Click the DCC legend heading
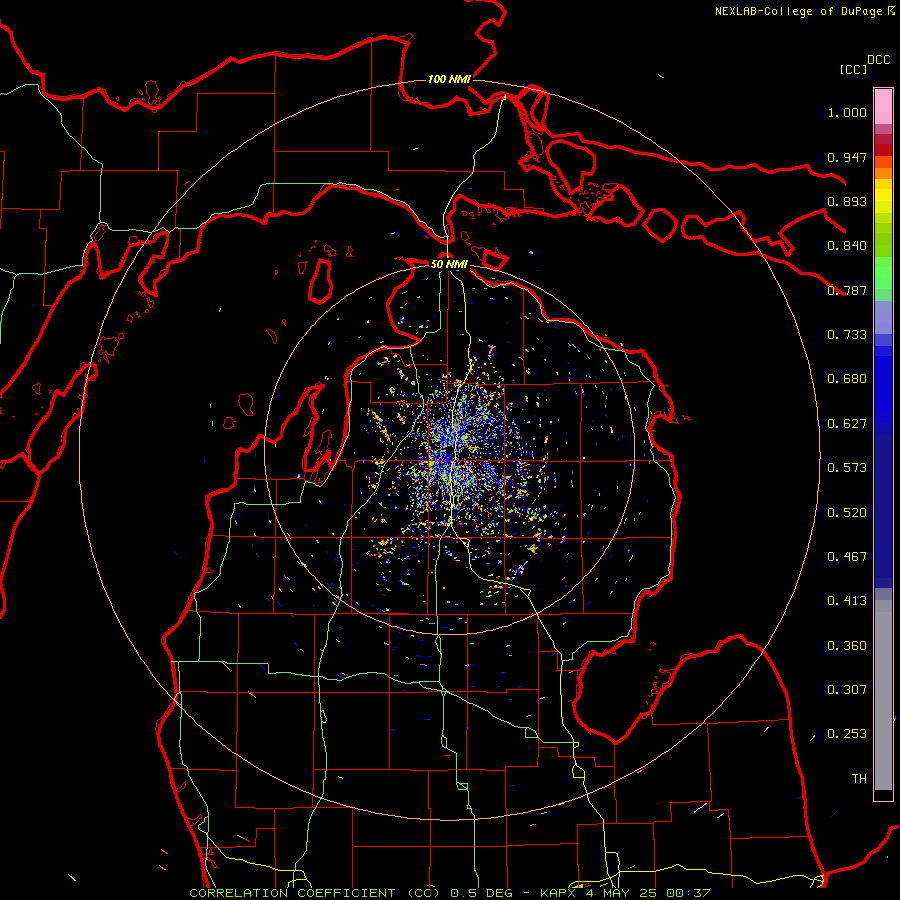 (878, 60)
